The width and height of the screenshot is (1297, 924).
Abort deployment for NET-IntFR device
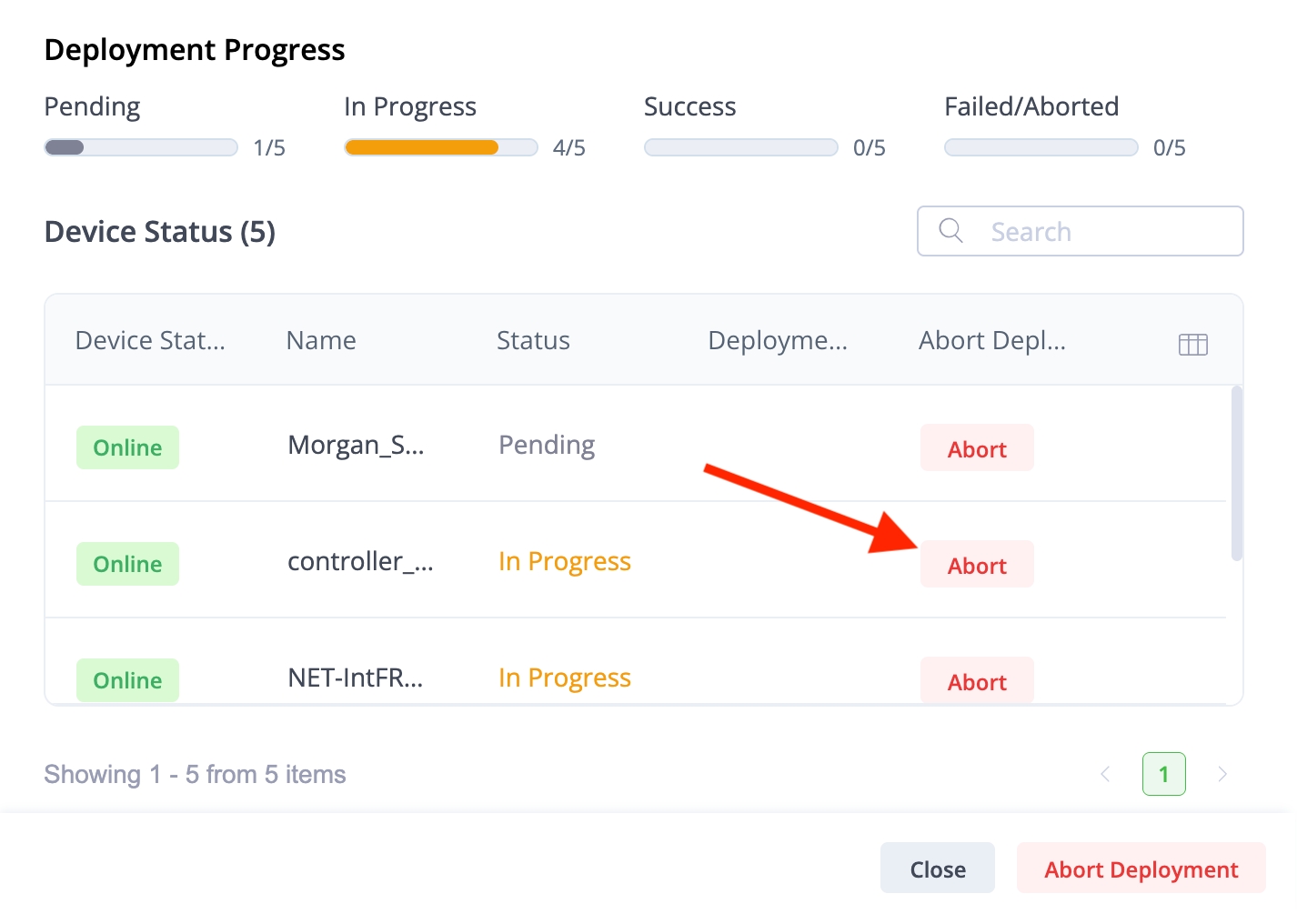coord(977,680)
